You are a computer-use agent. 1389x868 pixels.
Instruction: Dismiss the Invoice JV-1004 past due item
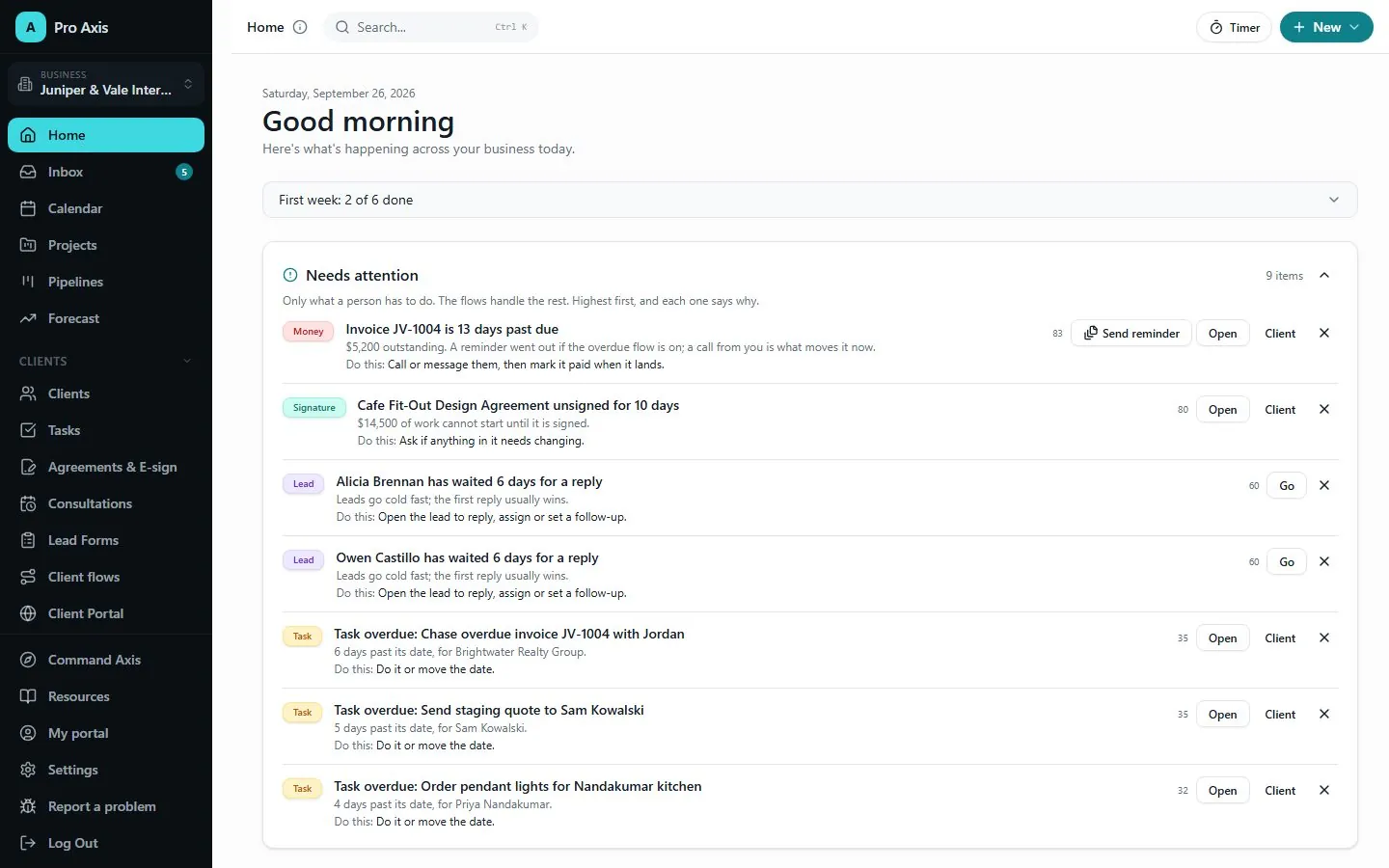pos(1324,333)
